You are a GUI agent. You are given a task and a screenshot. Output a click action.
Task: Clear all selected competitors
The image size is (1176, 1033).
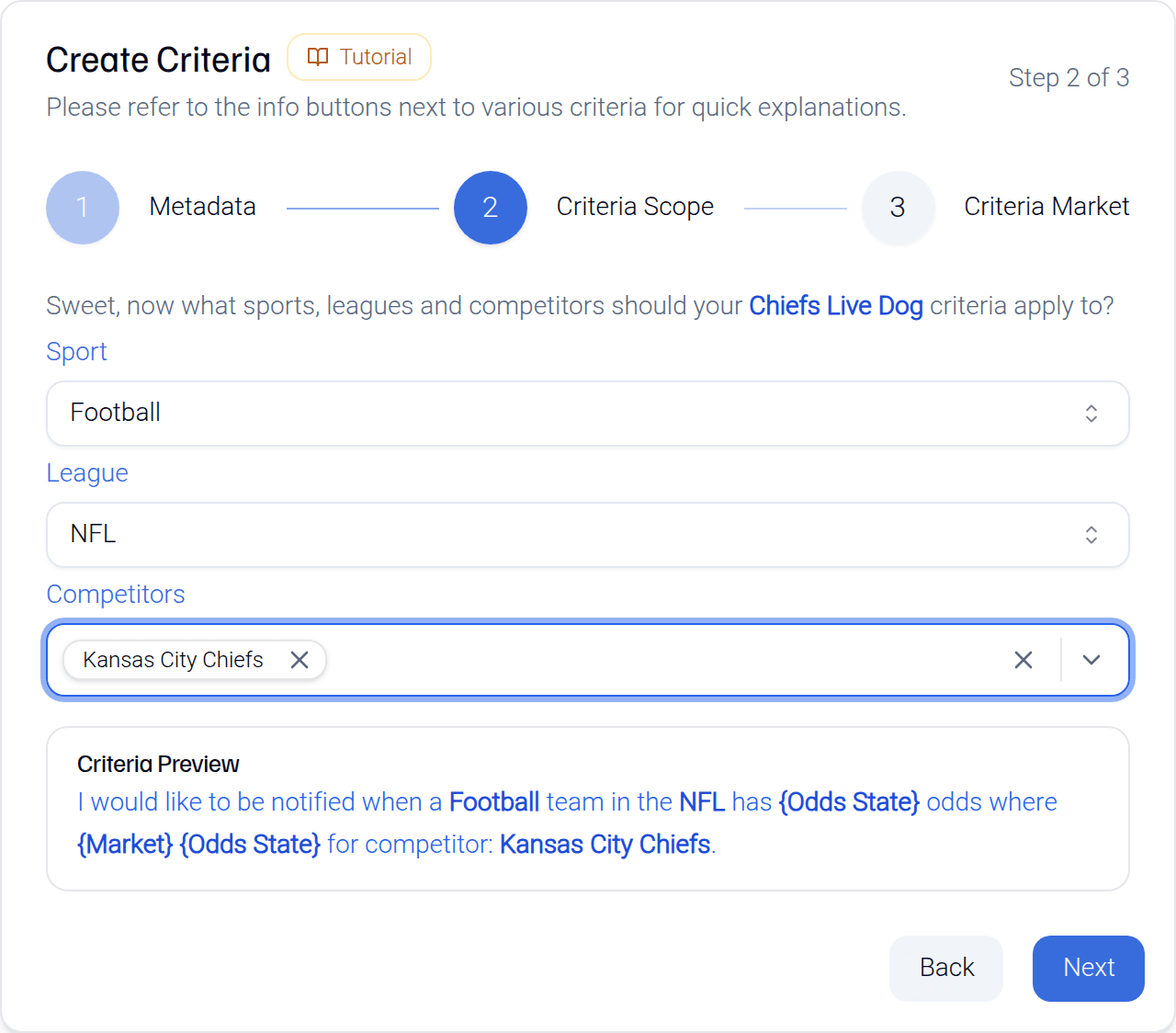pos(1023,660)
